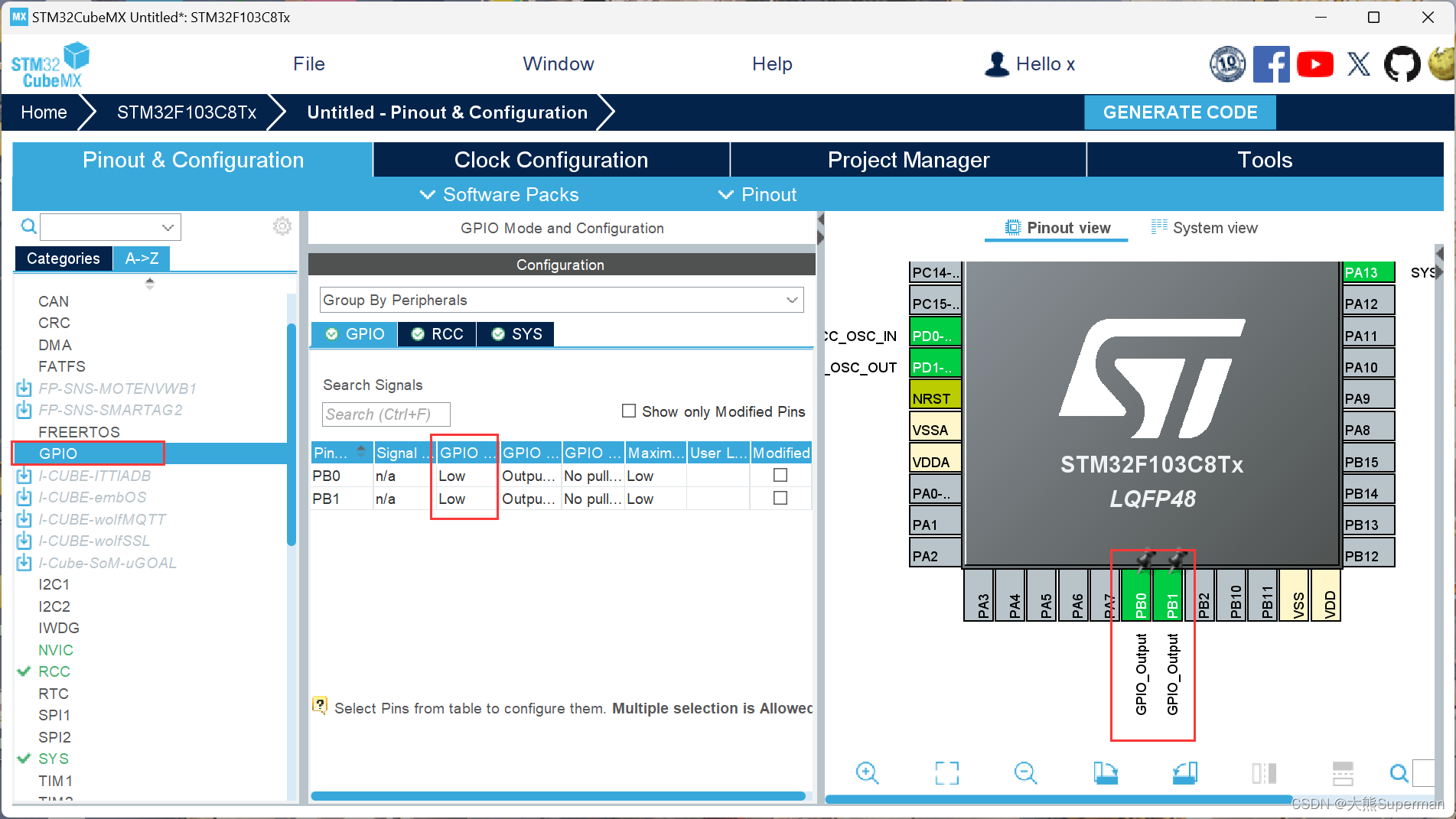Image resolution: width=1456 pixels, height=819 pixels.
Task: Enable Show only Modified Pins checkbox
Action: (629, 411)
